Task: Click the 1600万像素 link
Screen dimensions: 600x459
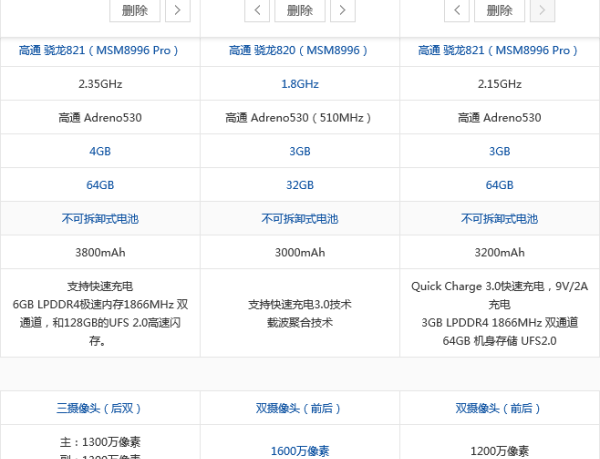Action: pyautogui.click(x=300, y=451)
